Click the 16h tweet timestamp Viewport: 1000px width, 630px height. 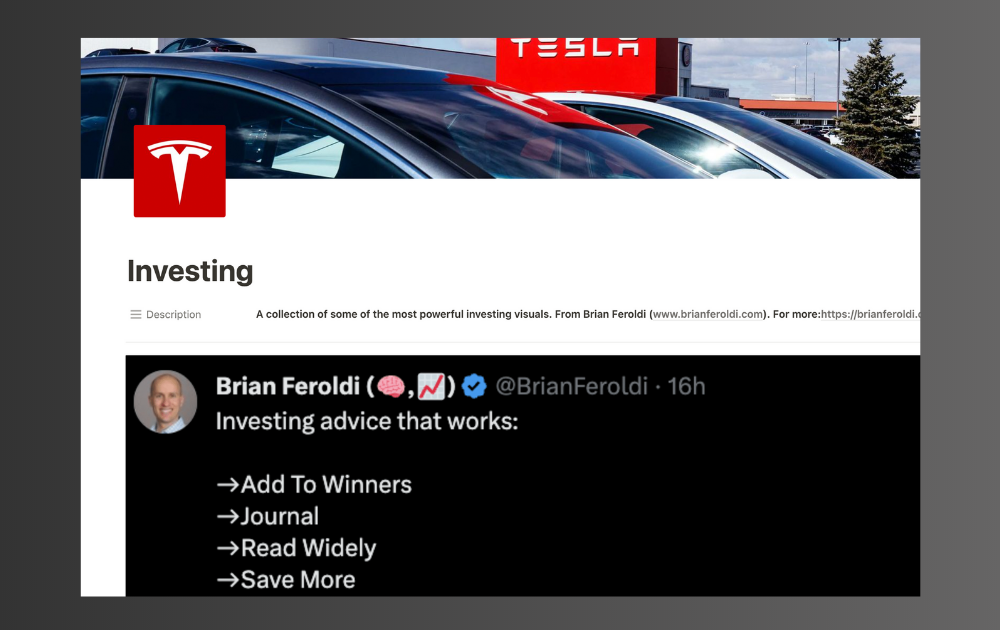tap(686, 386)
